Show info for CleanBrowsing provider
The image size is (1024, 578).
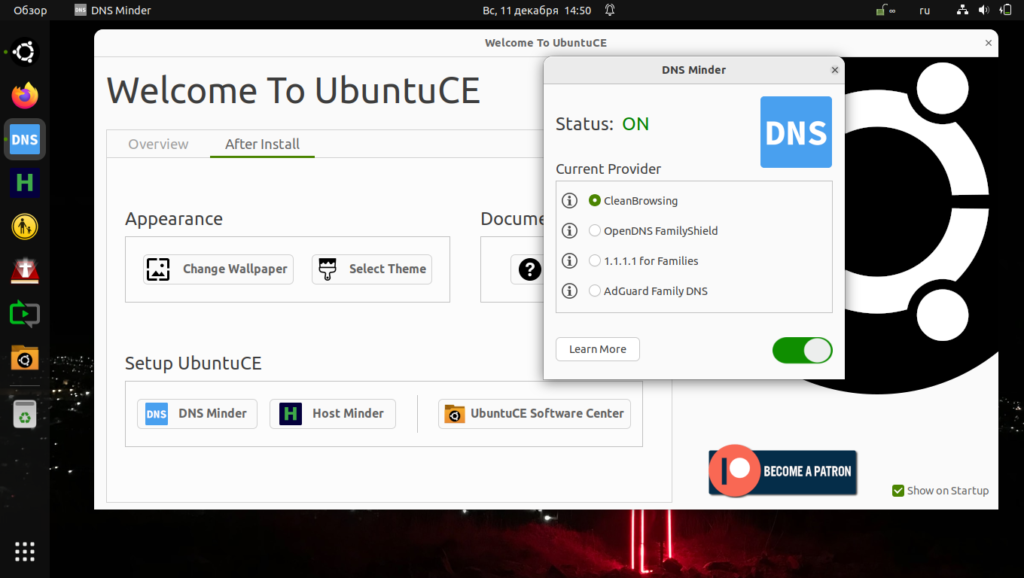pyautogui.click(x=569, y=200)
